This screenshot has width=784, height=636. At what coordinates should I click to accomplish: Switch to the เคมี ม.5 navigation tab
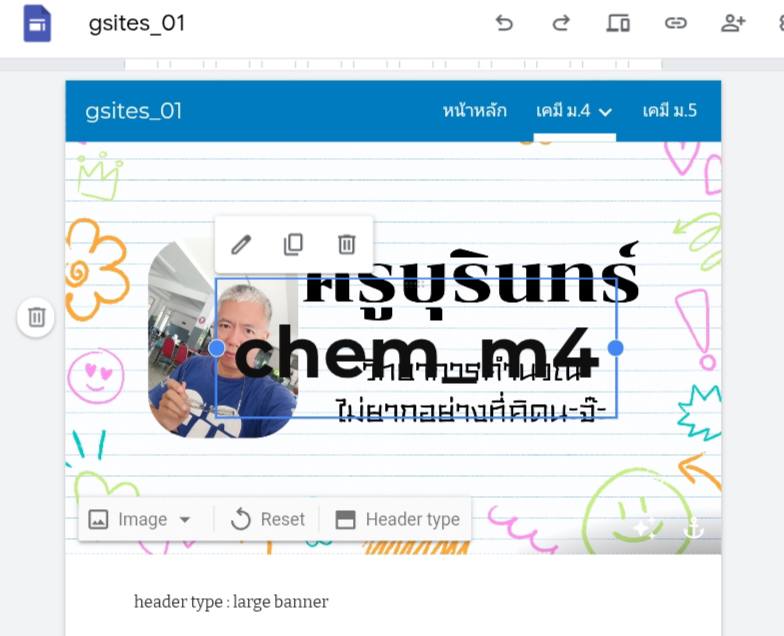click(670, 110)
